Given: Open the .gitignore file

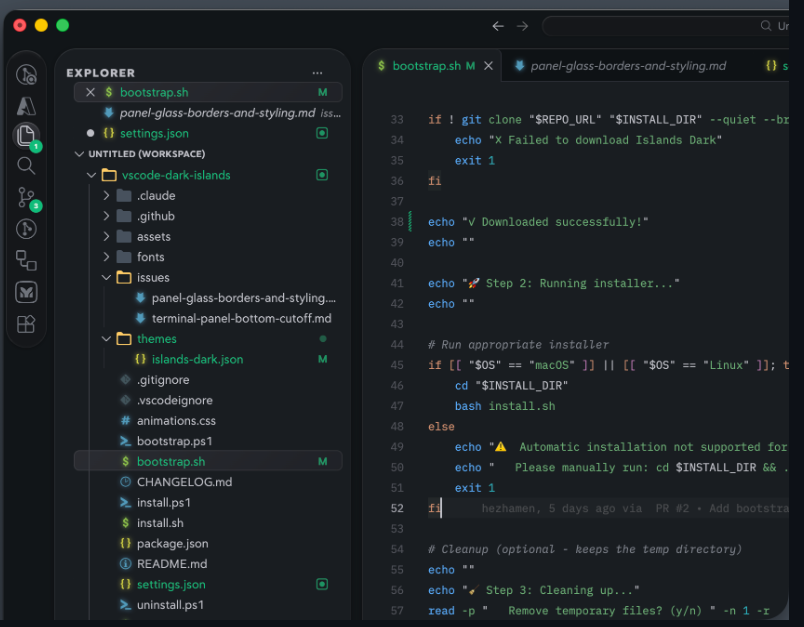Looking at the screenshot, I should 208,380.
